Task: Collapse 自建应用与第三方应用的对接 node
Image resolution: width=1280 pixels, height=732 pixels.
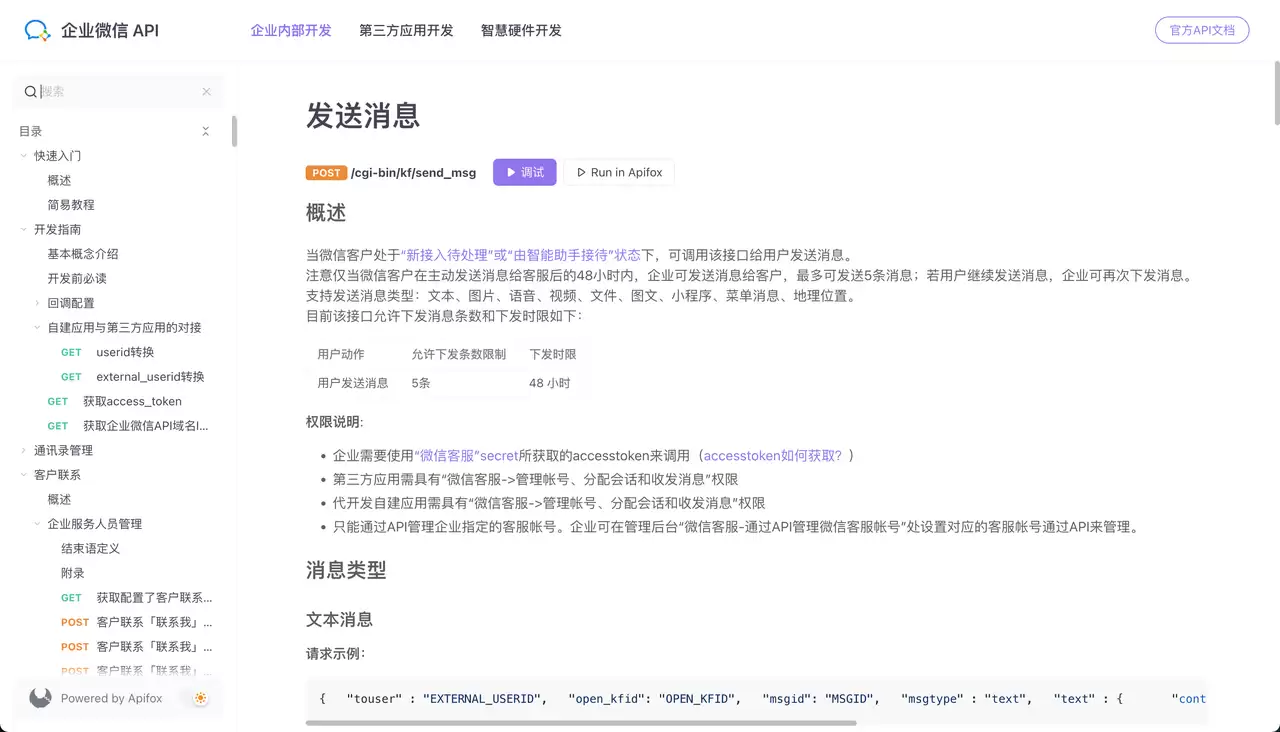Action: (x=38, y=327)
